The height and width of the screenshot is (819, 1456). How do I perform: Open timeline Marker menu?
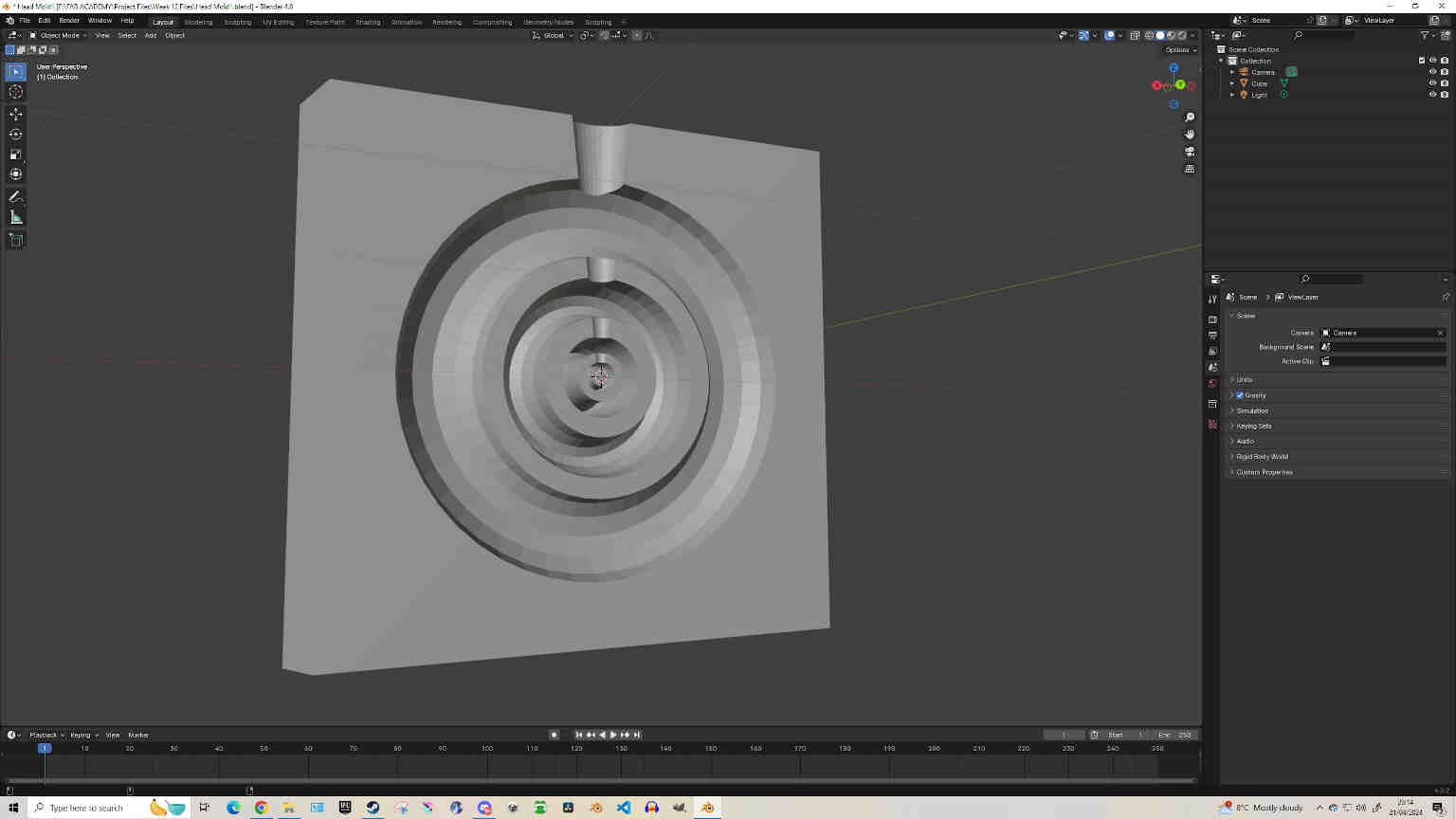[x=138, y=735]
